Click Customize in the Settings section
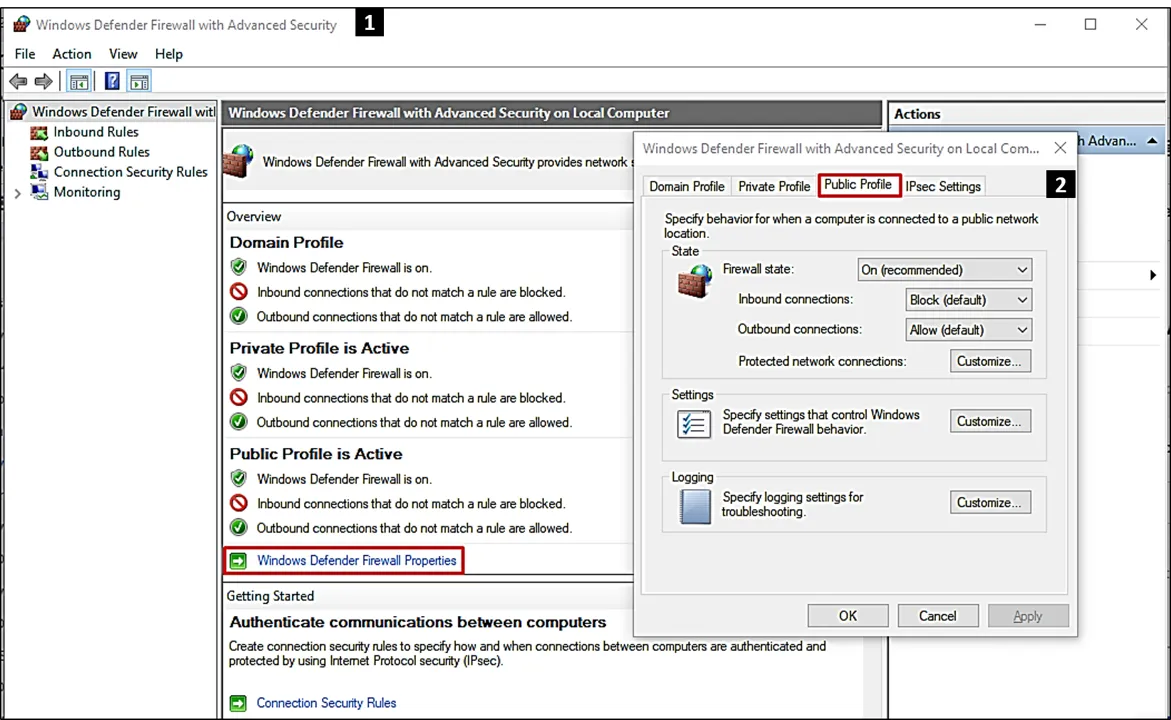The image size is (1171, 720). tap(990, 421)
